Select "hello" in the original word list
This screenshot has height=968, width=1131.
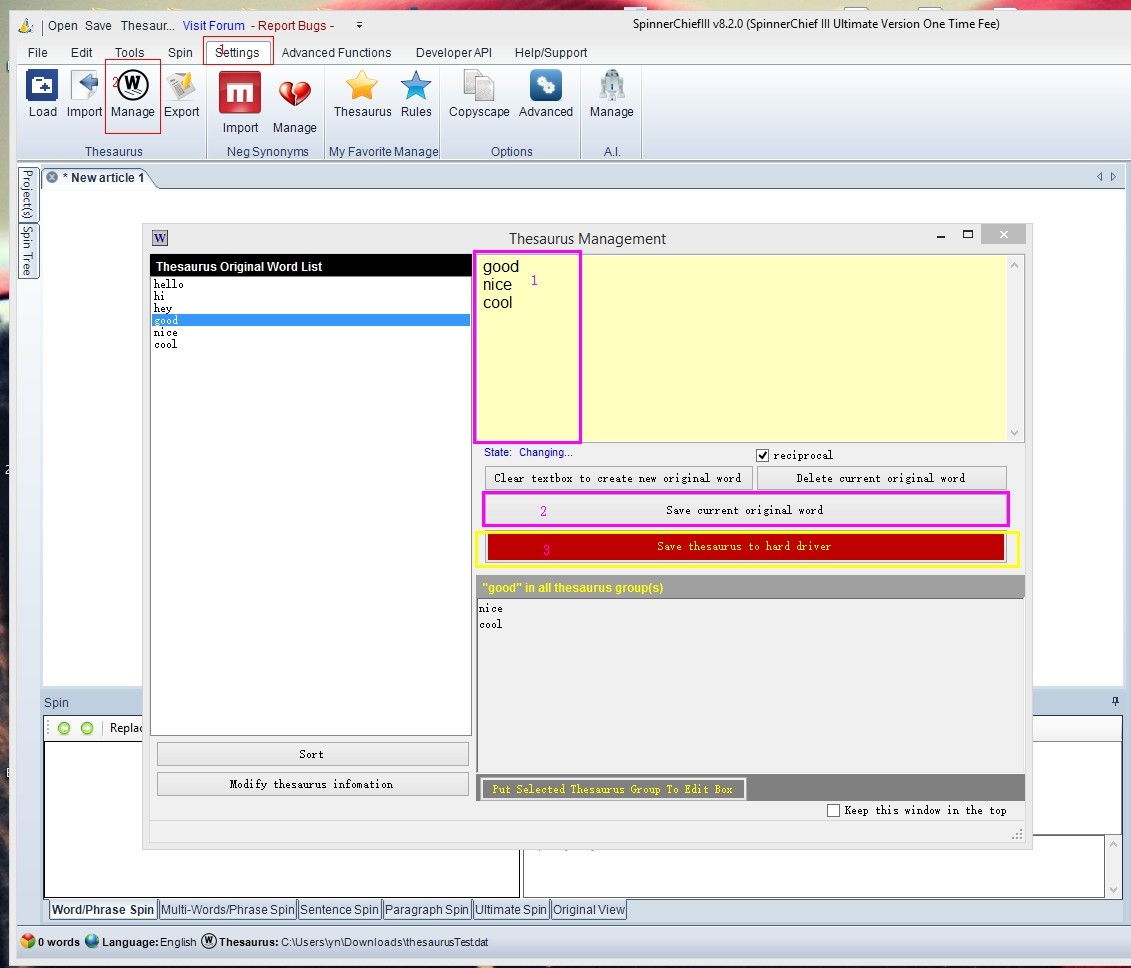tap(169, 285)
